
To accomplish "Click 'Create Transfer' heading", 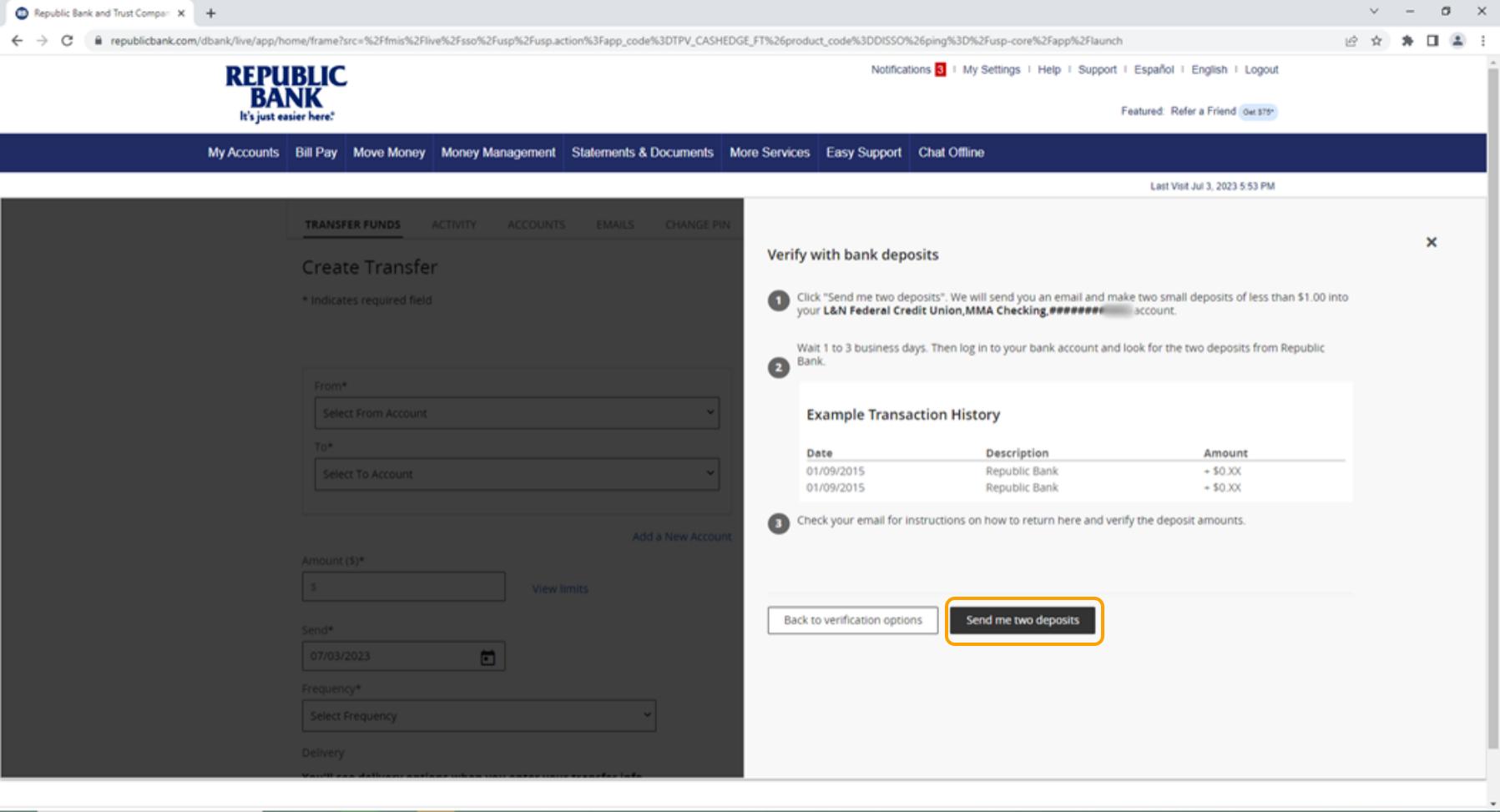I will [370, 267].
